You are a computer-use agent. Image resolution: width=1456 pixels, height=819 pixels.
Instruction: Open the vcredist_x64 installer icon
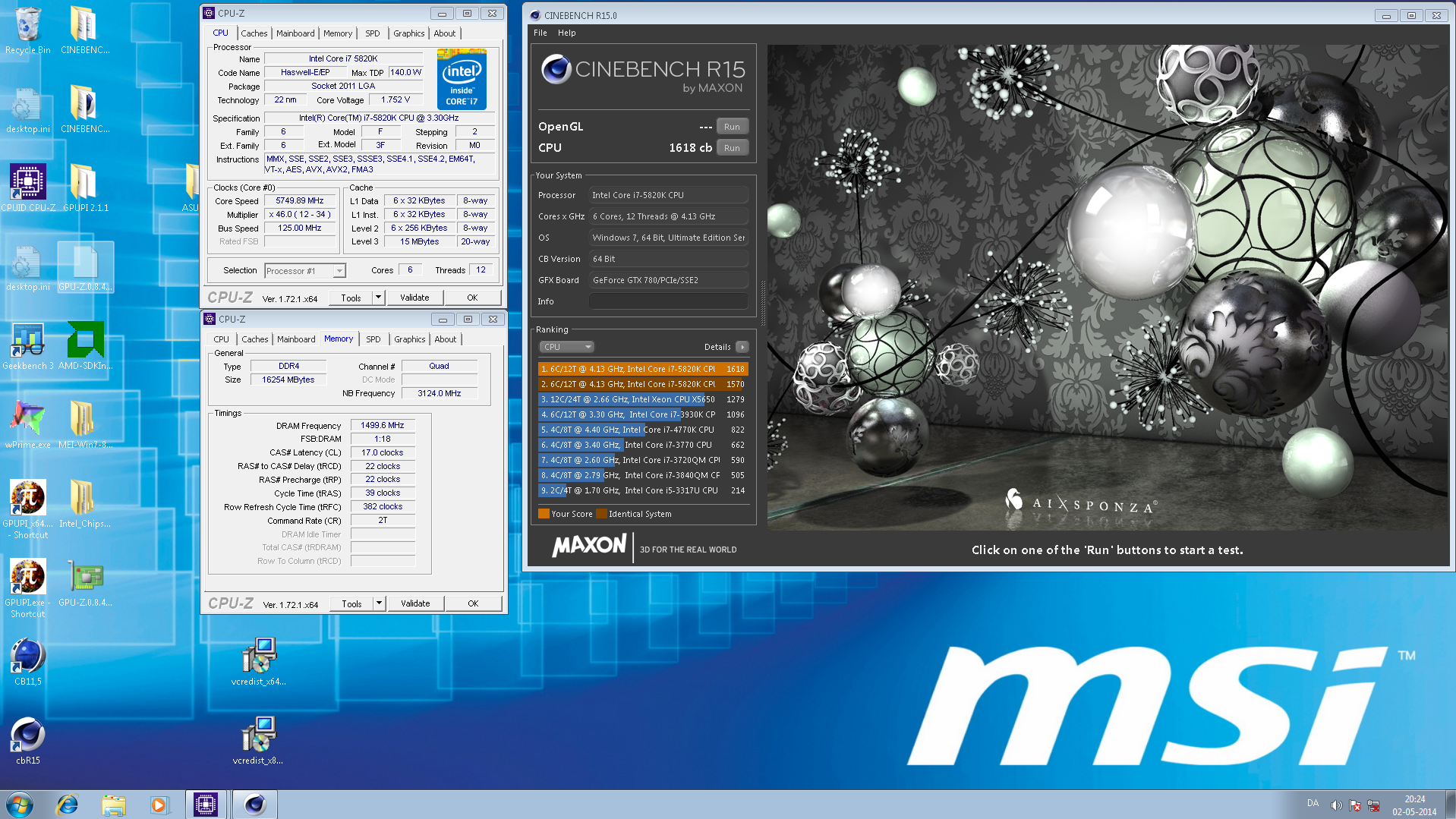[259, 661]
